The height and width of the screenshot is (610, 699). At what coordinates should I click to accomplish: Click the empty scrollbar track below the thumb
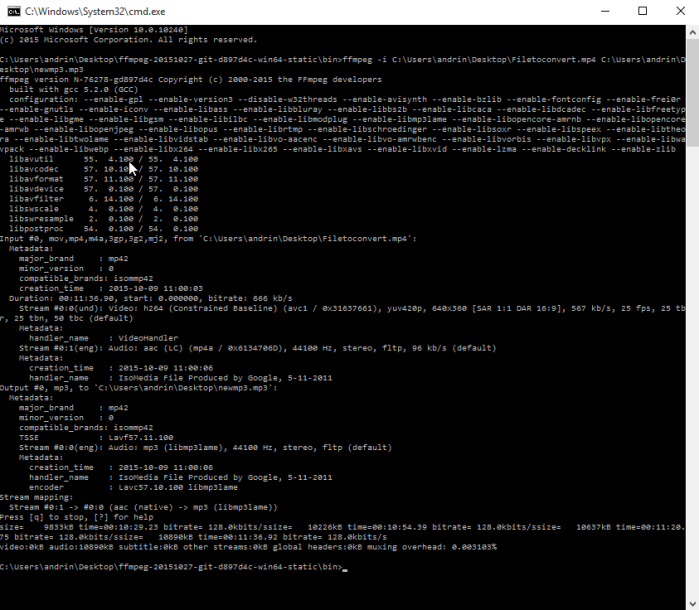click(692, 370)
